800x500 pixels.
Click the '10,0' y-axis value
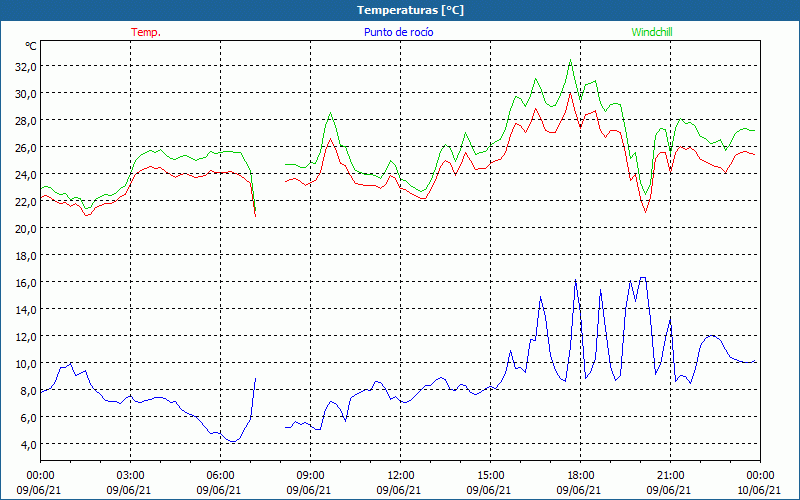(x=26, y=364)
